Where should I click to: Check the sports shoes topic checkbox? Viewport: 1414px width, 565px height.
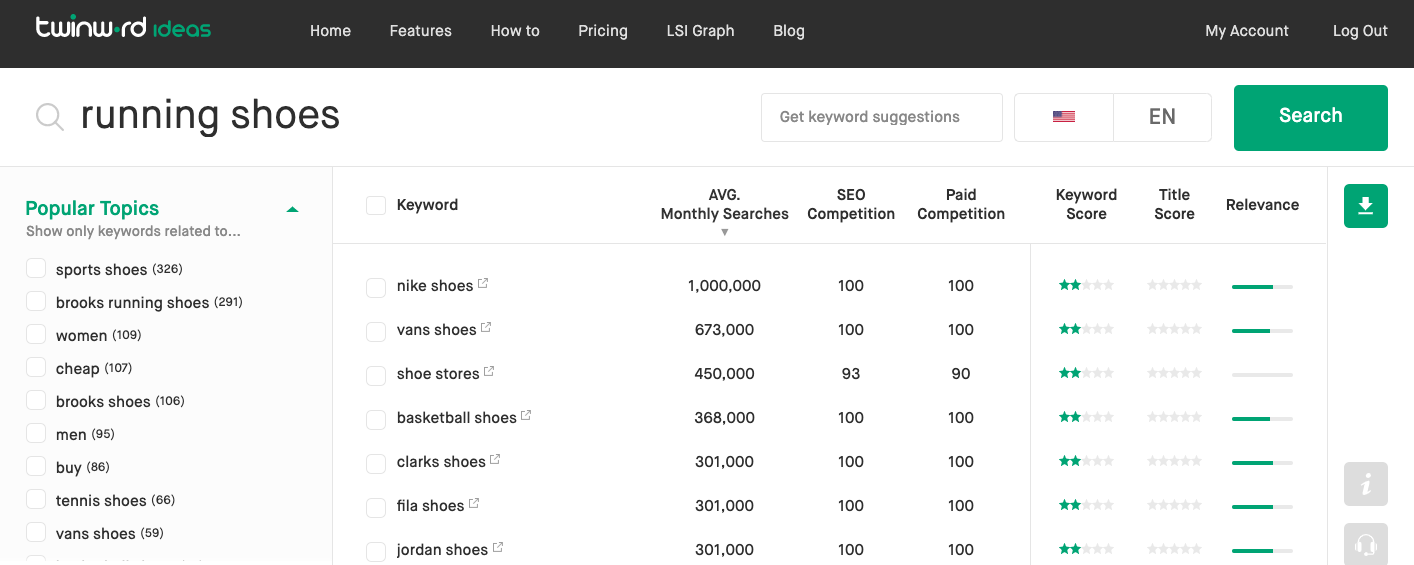click(x=36, y=269)
